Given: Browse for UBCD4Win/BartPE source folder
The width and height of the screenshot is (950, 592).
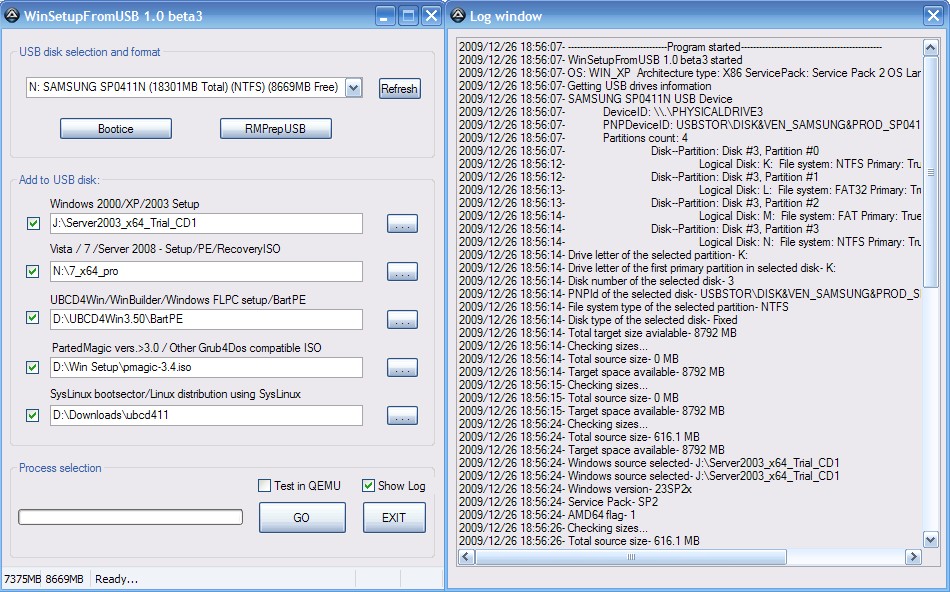Looking at the screenshot, I should coord(402,319).
